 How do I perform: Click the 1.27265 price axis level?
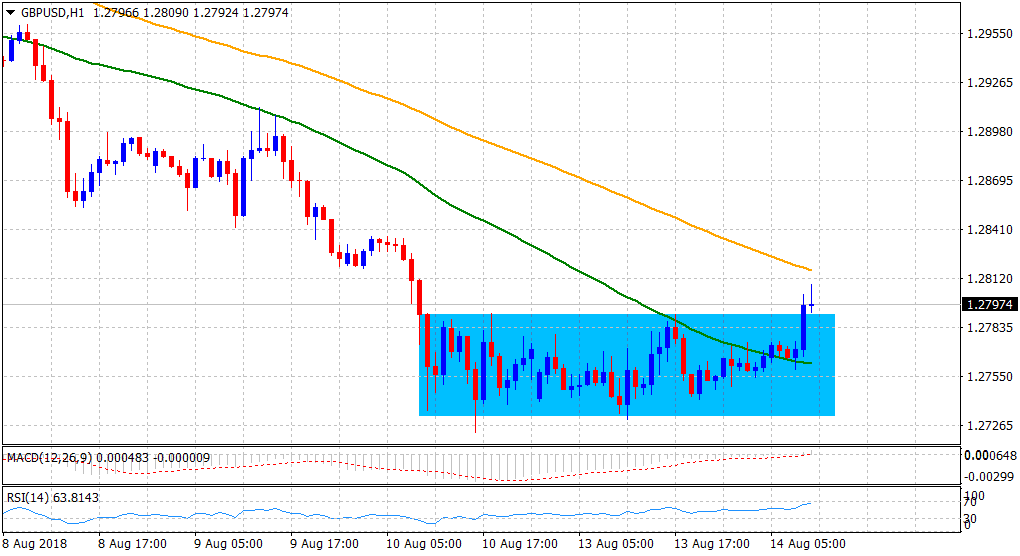[x=988, y=426]
